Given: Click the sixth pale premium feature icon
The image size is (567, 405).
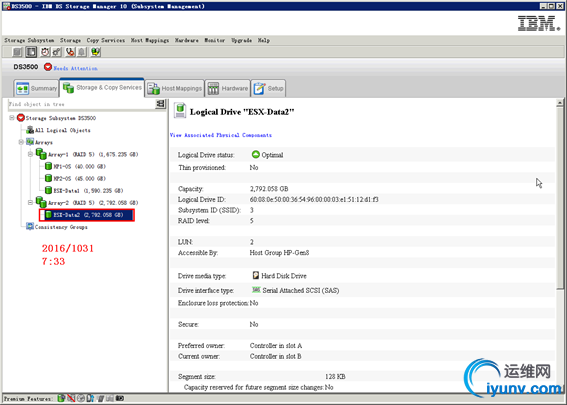Looking at the screenshot, I should point(110,398).
